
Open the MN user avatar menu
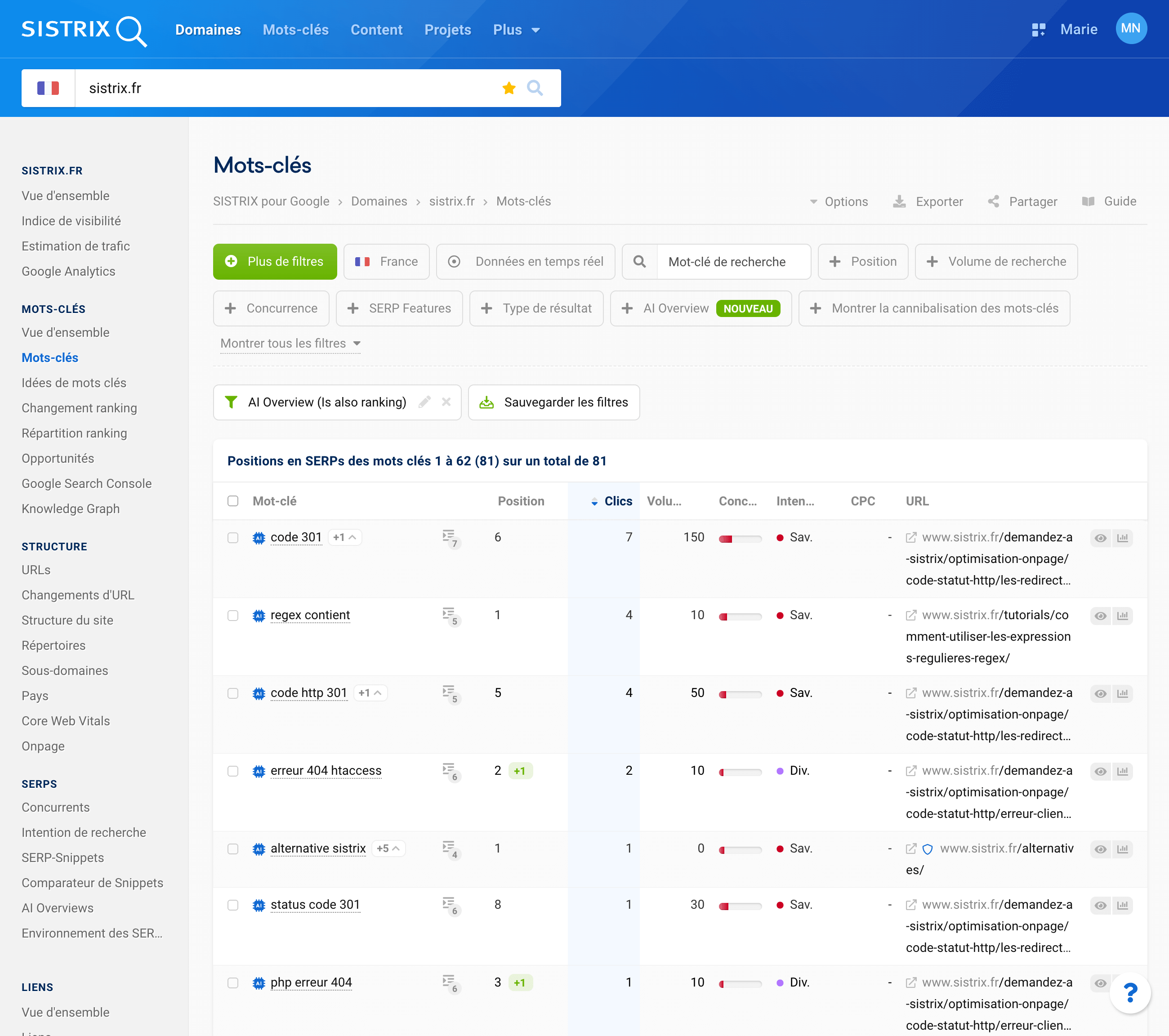click(1131, 29)
